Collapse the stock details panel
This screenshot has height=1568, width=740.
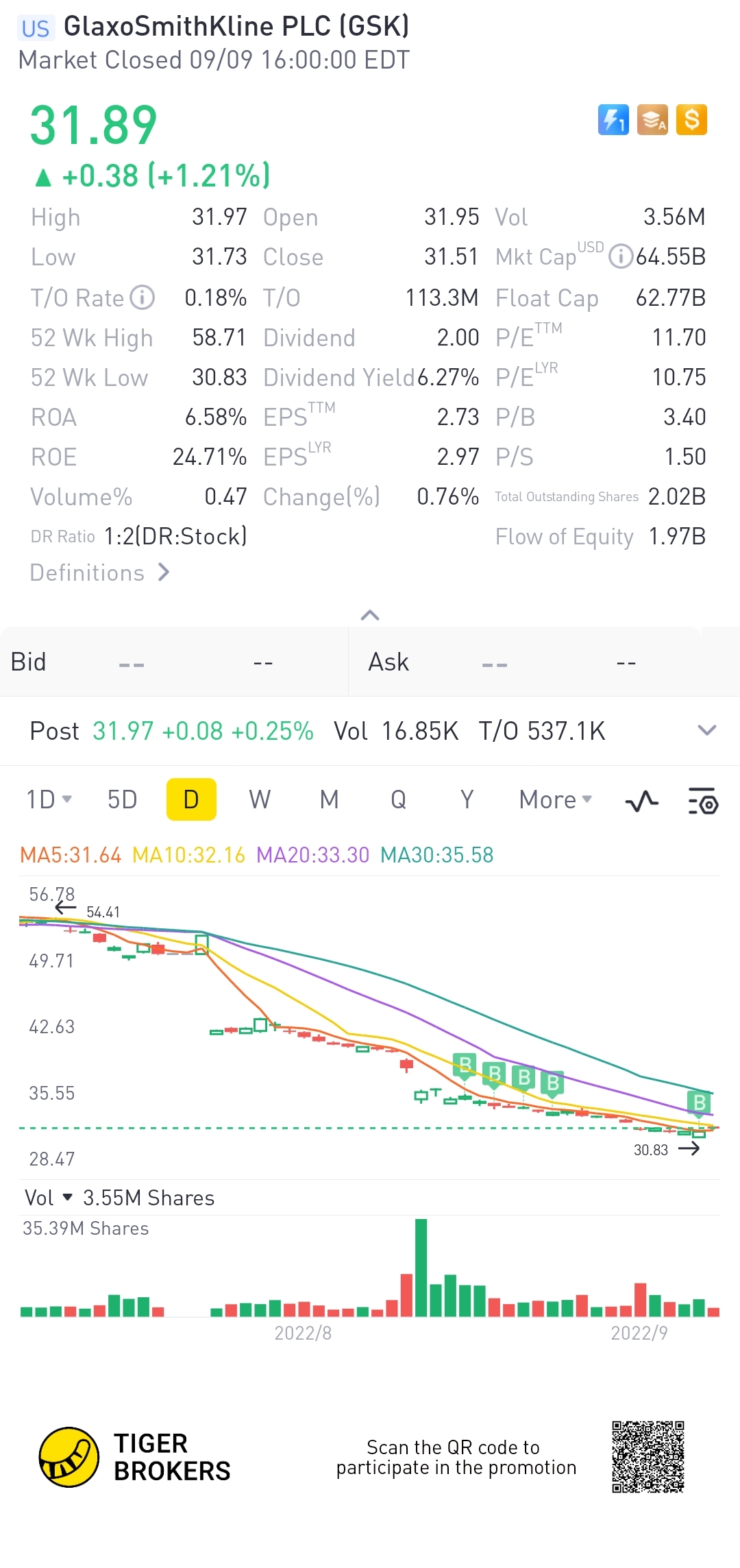tap(370, 615)
